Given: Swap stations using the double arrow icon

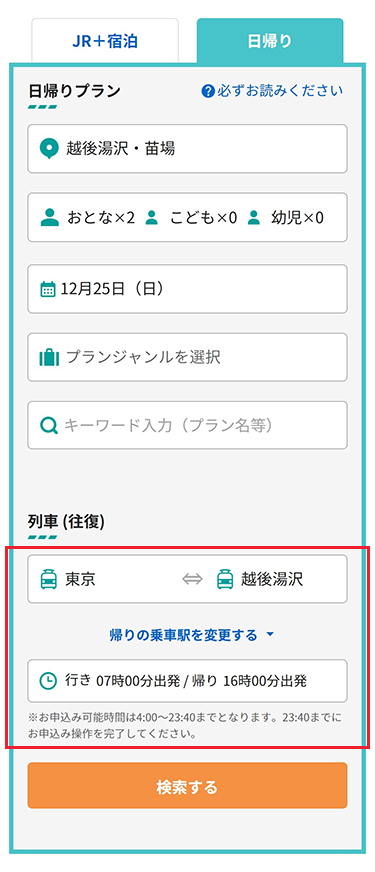Looking at the screenshot, I should click(x=192, y=579).
